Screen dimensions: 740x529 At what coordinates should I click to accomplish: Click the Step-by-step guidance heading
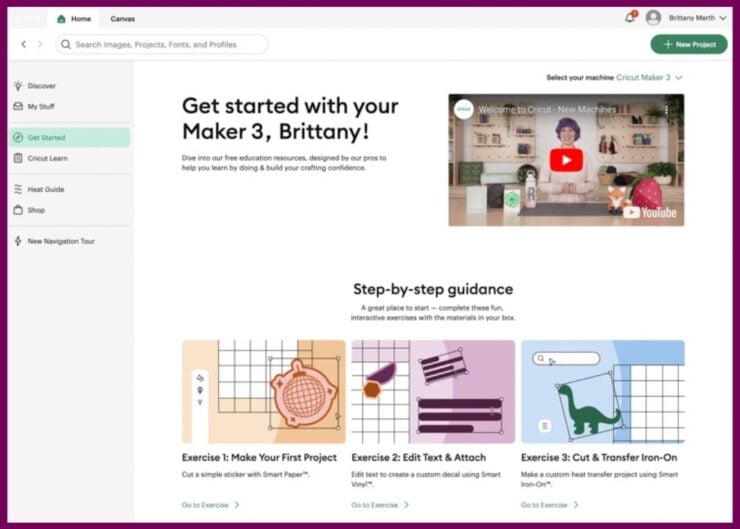[433, 289]
